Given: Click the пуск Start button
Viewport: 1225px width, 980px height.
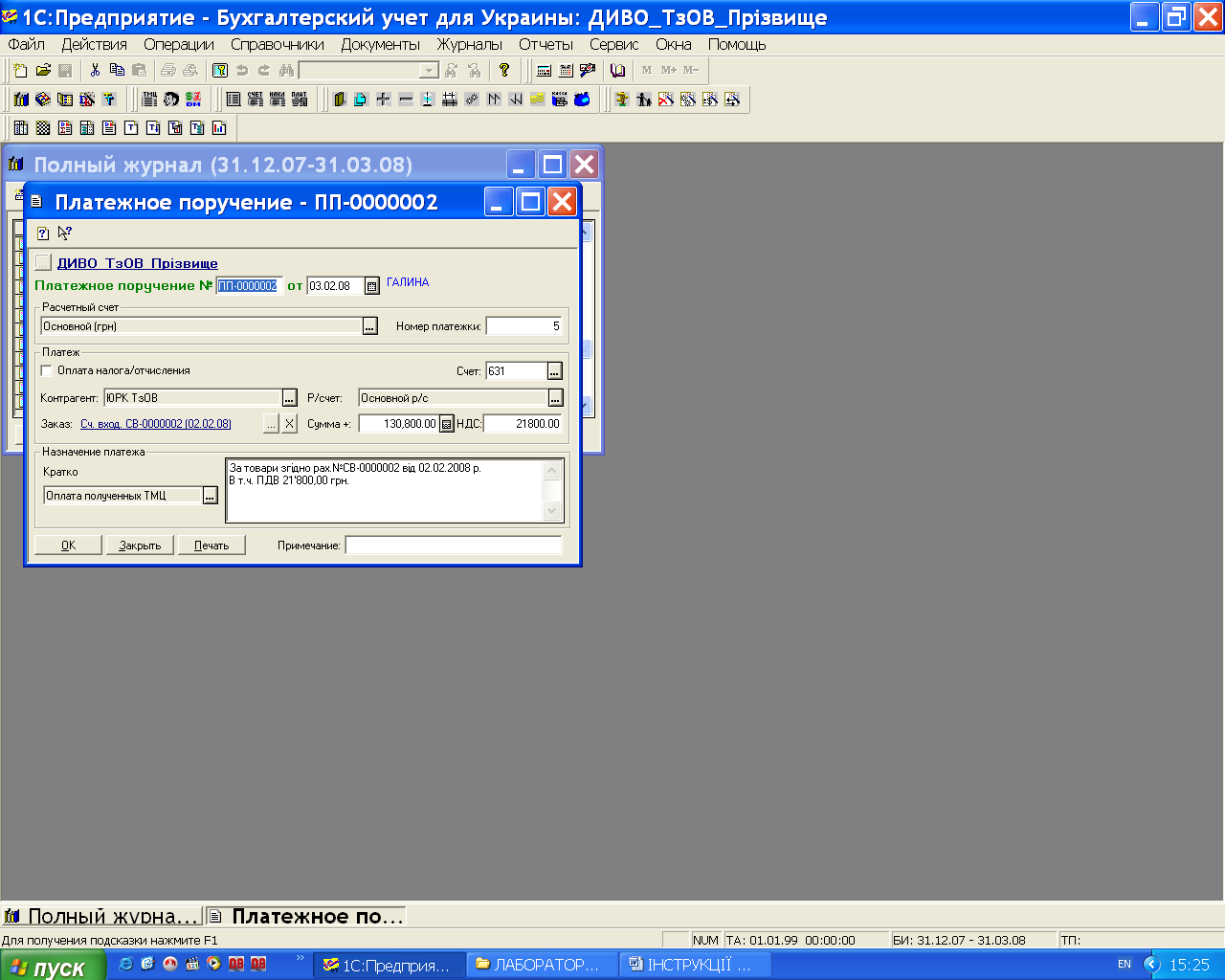Looking at the screenshot, I should pyautogui.click(x=53, y=966).
